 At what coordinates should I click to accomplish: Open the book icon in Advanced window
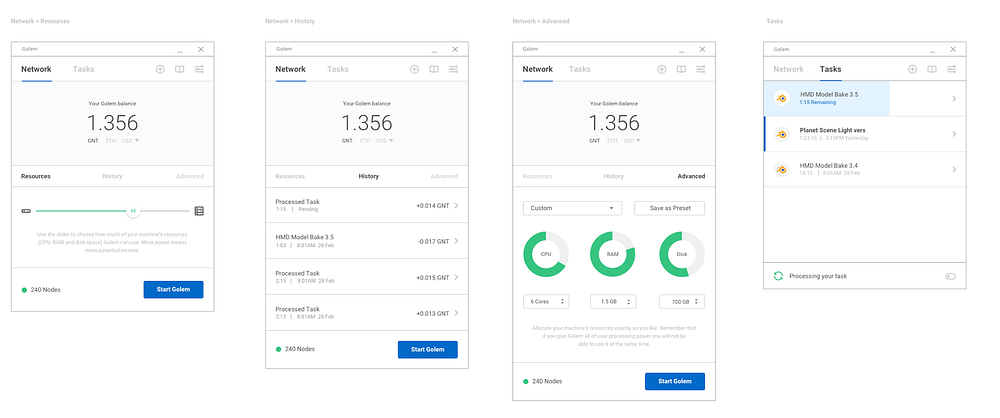pos(681,69)
